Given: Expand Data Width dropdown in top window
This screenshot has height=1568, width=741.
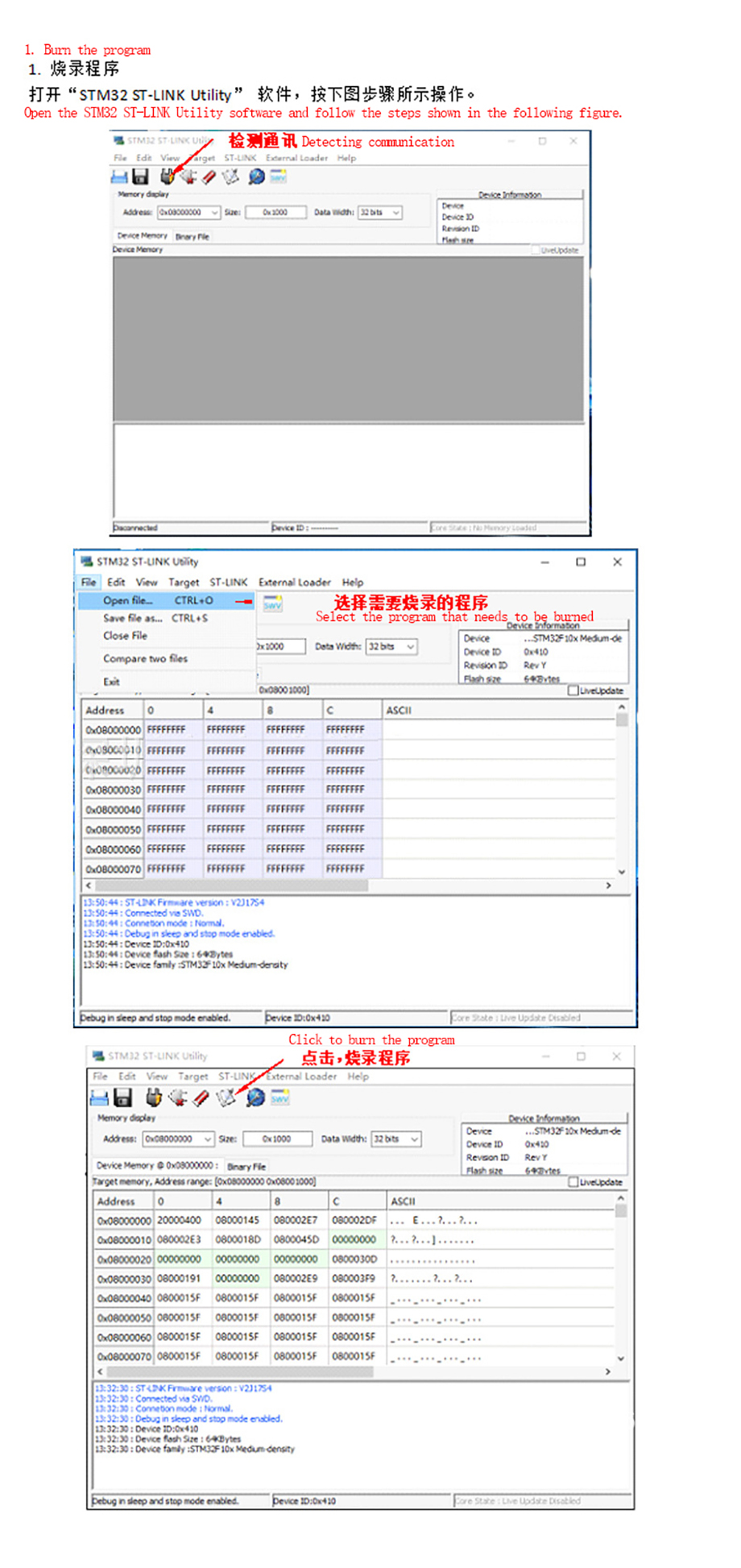Looking at the screenshot, I should (396, 213).
